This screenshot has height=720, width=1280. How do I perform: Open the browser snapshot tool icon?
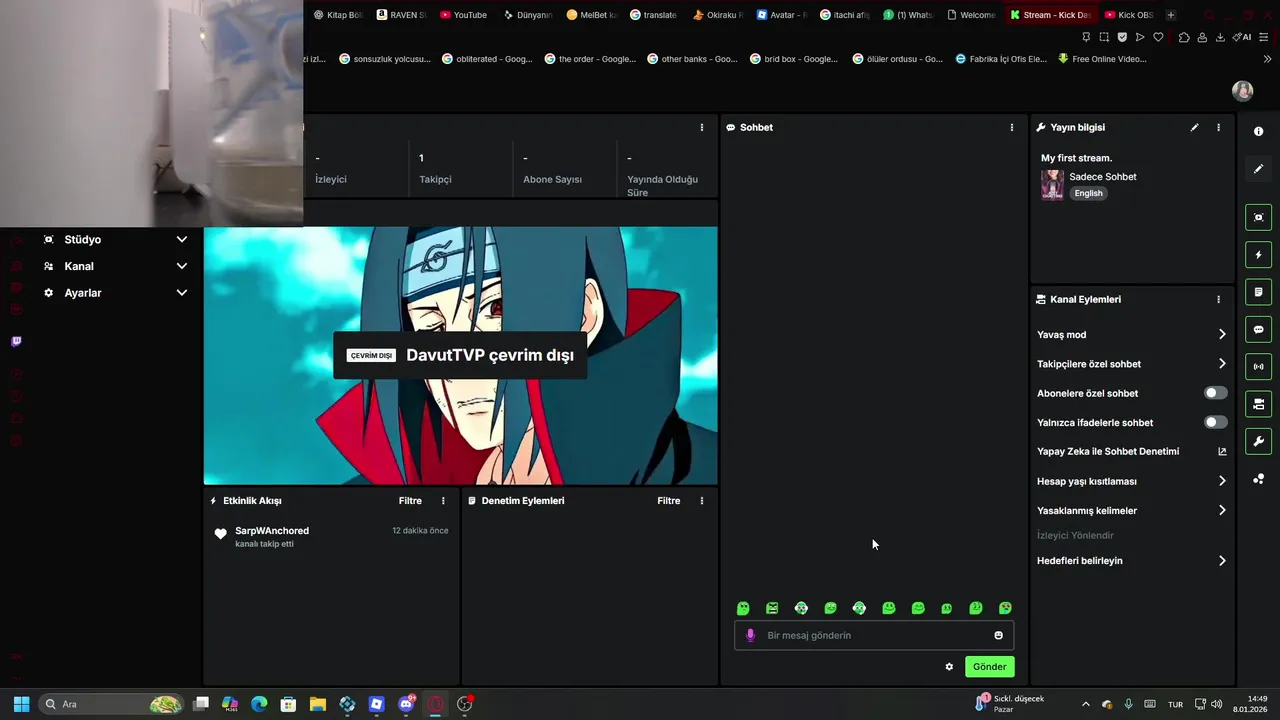coord(1104,37)
